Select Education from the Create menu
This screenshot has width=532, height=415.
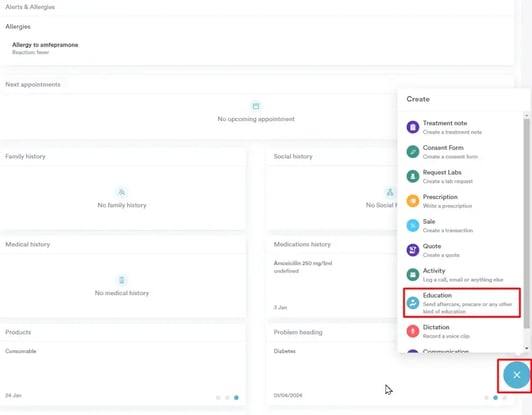coord(462,303)
